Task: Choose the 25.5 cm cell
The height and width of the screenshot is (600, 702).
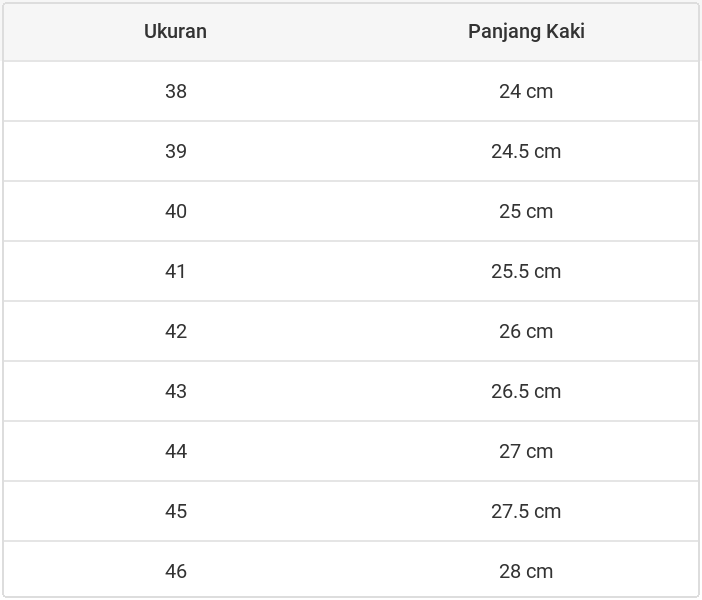Action: pos(526,271)
